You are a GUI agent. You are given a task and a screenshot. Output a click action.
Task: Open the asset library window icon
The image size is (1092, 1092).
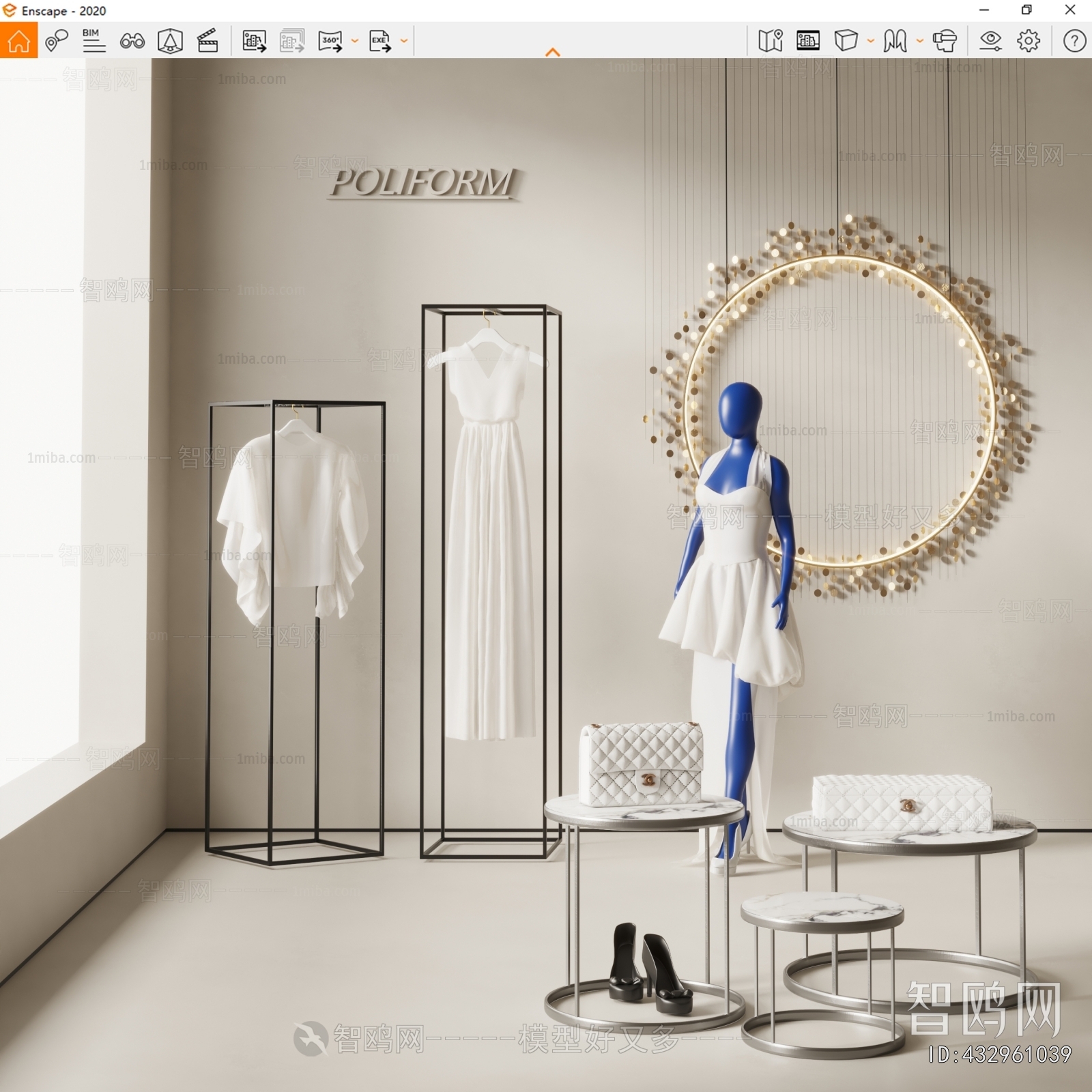pyautogui.click(x=808, y=41)
